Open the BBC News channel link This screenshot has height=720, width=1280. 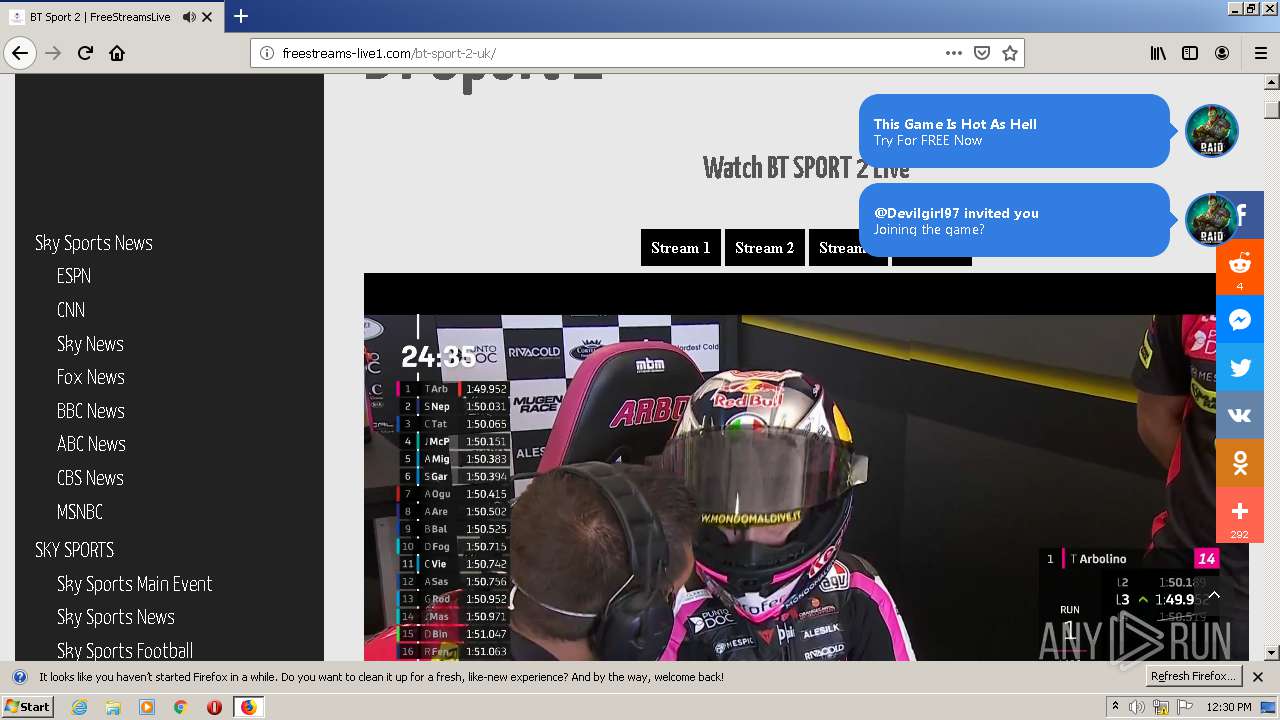[x=91, y=411]
